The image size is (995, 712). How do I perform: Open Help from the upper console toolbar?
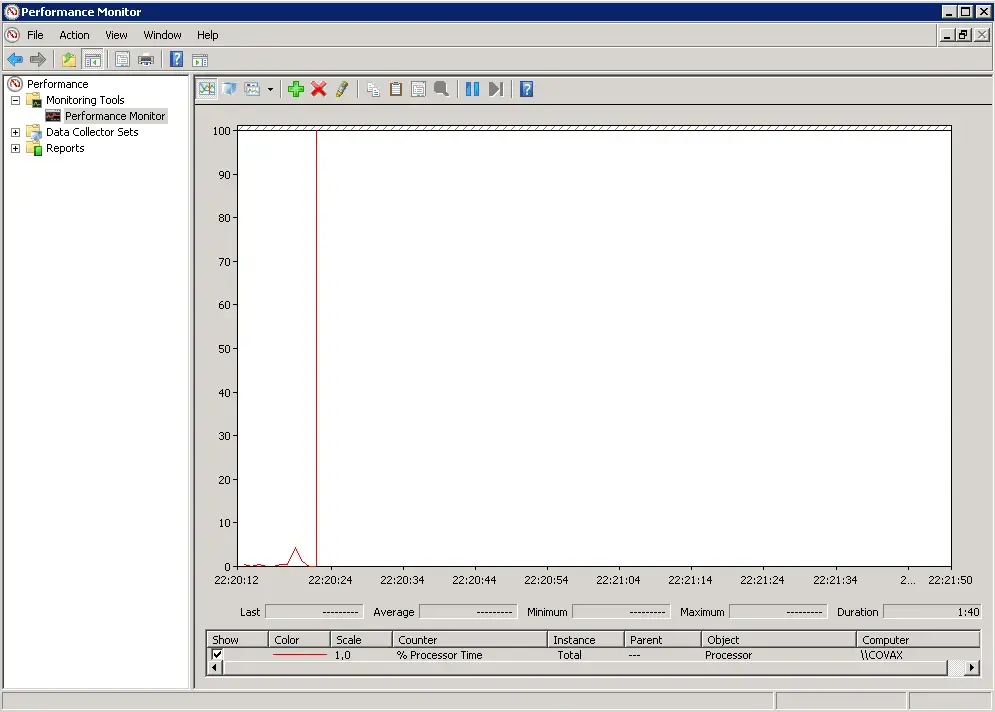[x=176, y=60]
